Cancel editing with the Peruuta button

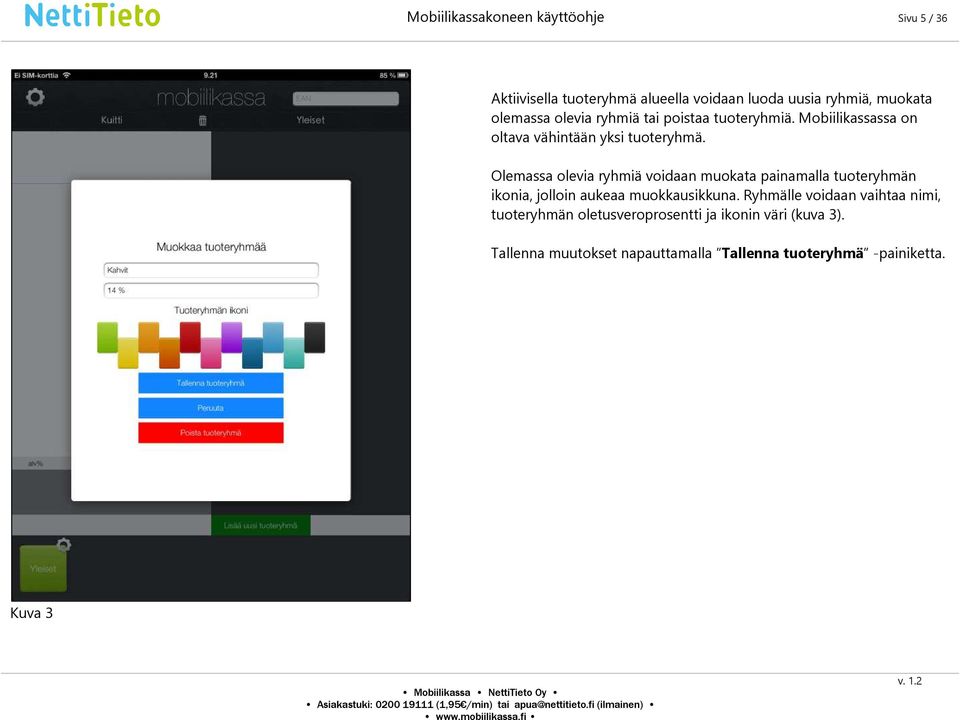pyautogui.click(x=211, y=408)
